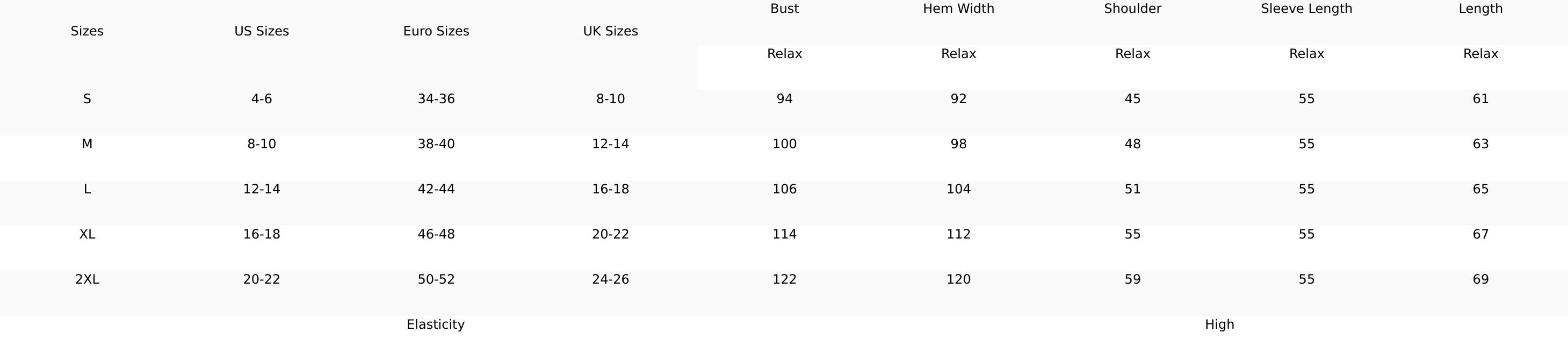Click the Hem Width column header
Viewport: 1568px width, 361px height.
click(958, 9)
